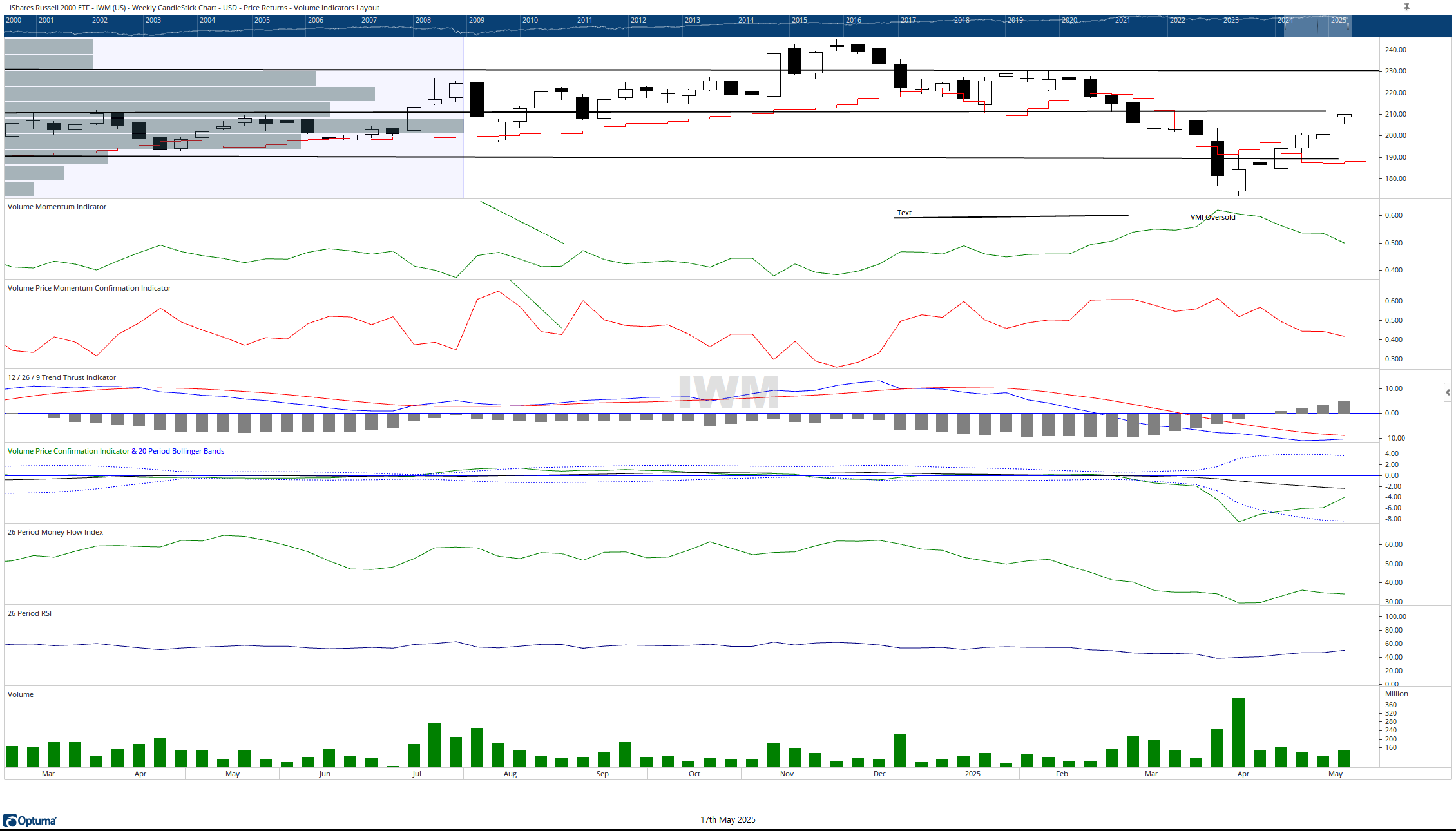Select the 12 / 26 / 9 Trend Thrust Indicator label
The height and width of the screenshot is (831, 1456).
62,377
